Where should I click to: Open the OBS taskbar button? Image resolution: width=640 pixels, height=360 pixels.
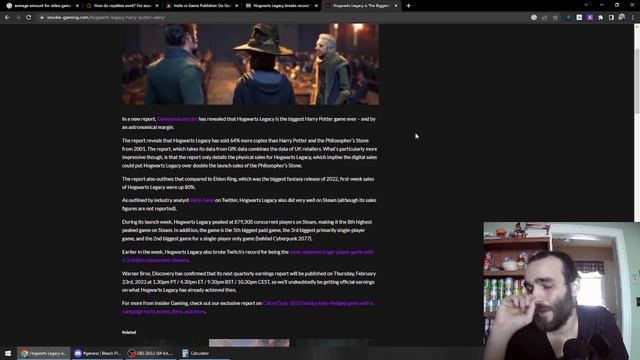151,353
